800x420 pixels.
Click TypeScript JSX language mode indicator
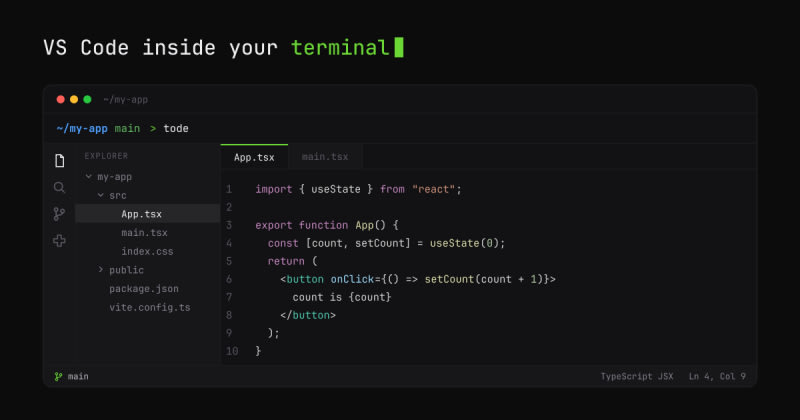[x=637, y=377]
